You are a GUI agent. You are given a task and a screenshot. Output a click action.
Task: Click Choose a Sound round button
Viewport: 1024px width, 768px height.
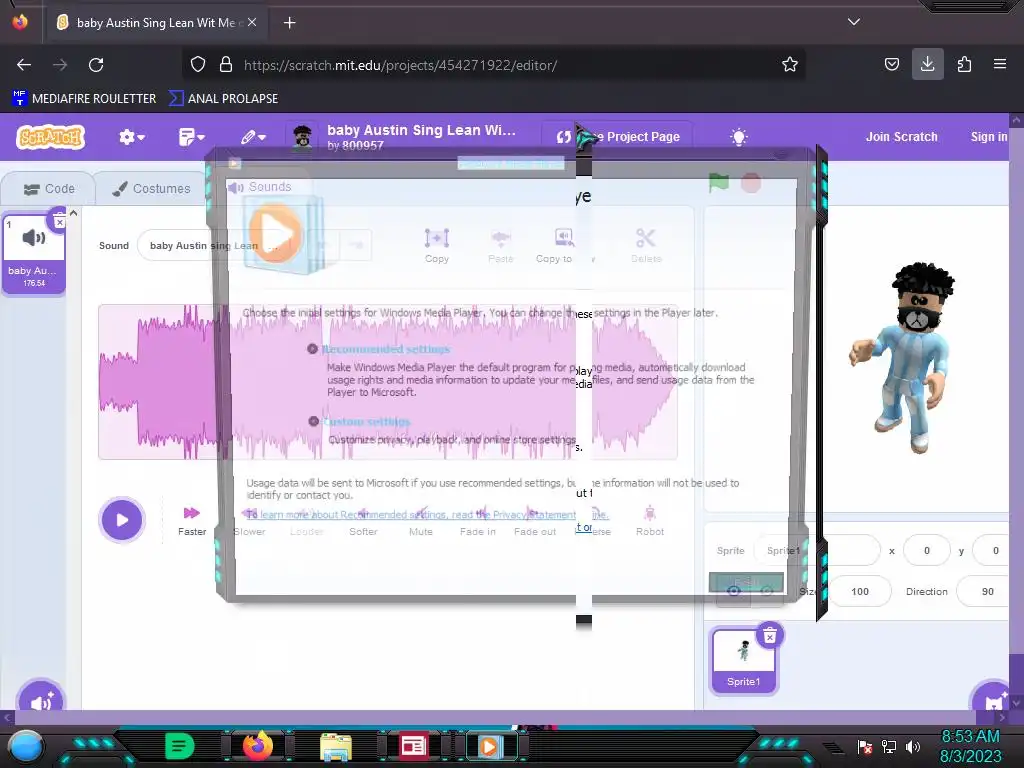pos(40,702)
